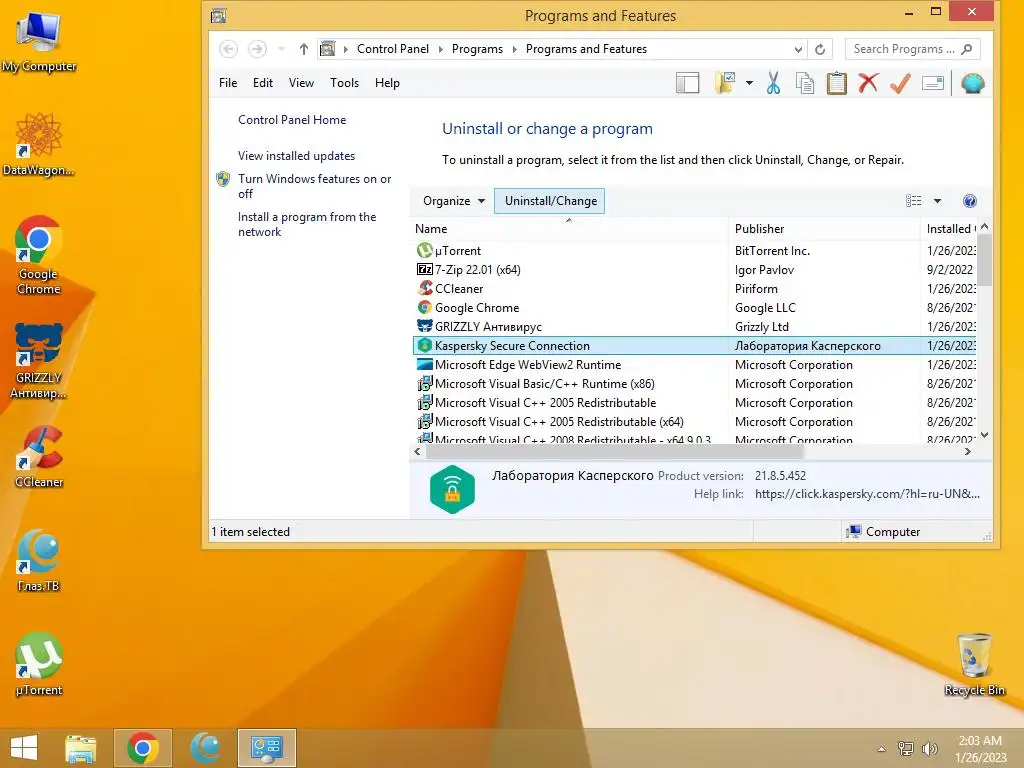This screenshot has height=768, width=1024.
Task: Select Microsoft Visual C++ 2005 Redistributable (x64) row
Action: point(694,422)
